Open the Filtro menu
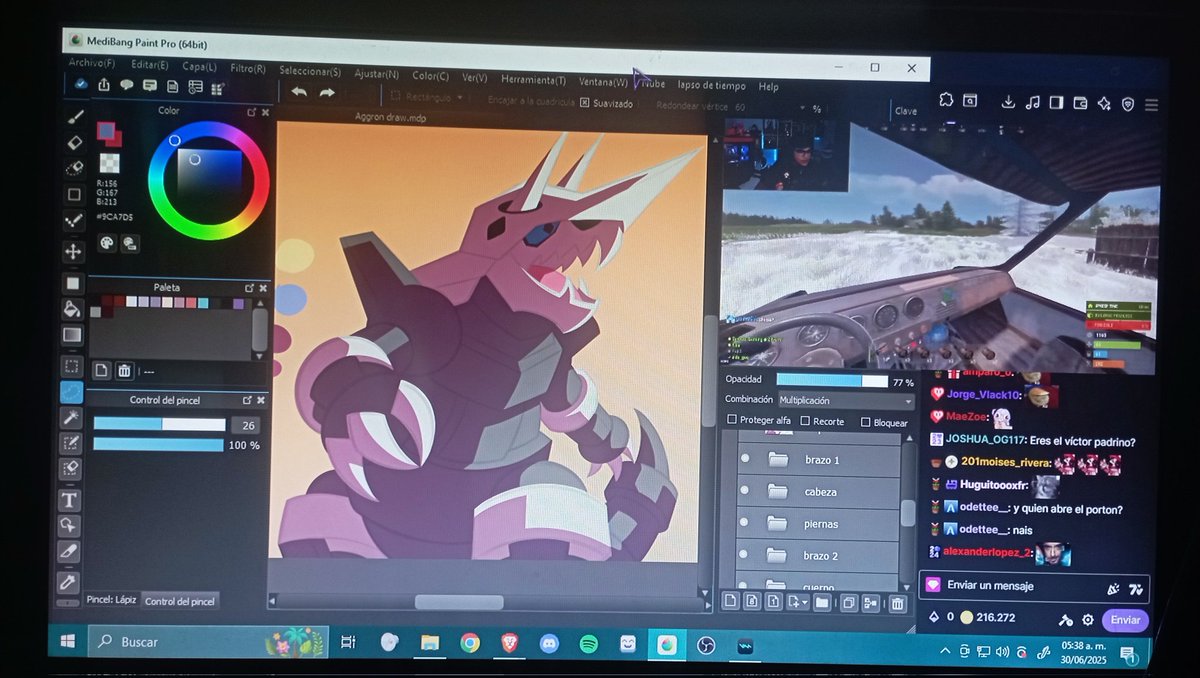This screenshot has width=1200, height=678. point(248,69)
